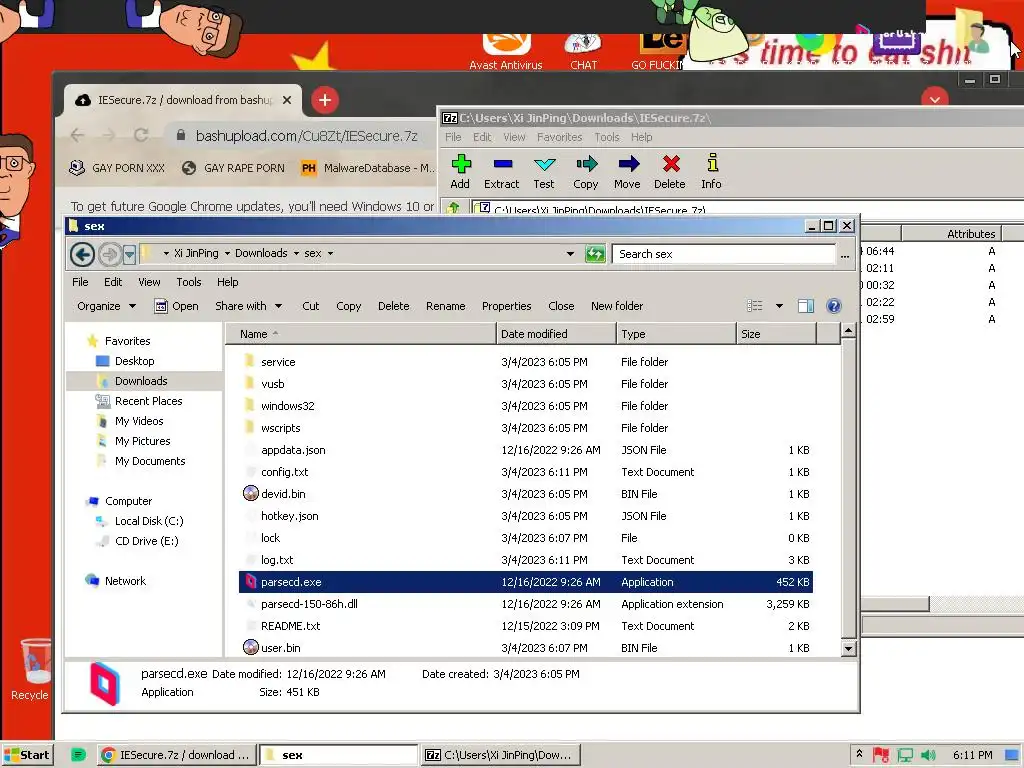Sort by Name column header
The height and width of the screenshot is (768, 1024).
point(360,334)
